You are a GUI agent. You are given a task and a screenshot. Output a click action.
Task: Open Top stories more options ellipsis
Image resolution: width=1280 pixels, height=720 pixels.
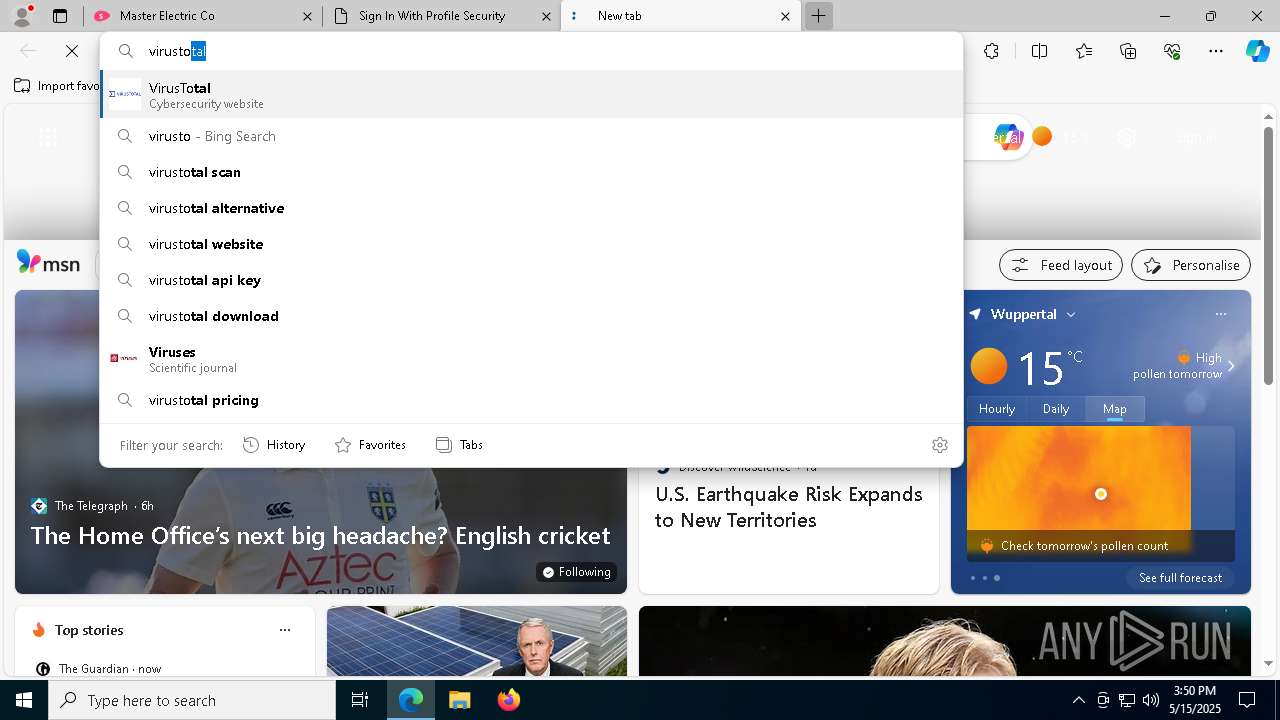285,630
